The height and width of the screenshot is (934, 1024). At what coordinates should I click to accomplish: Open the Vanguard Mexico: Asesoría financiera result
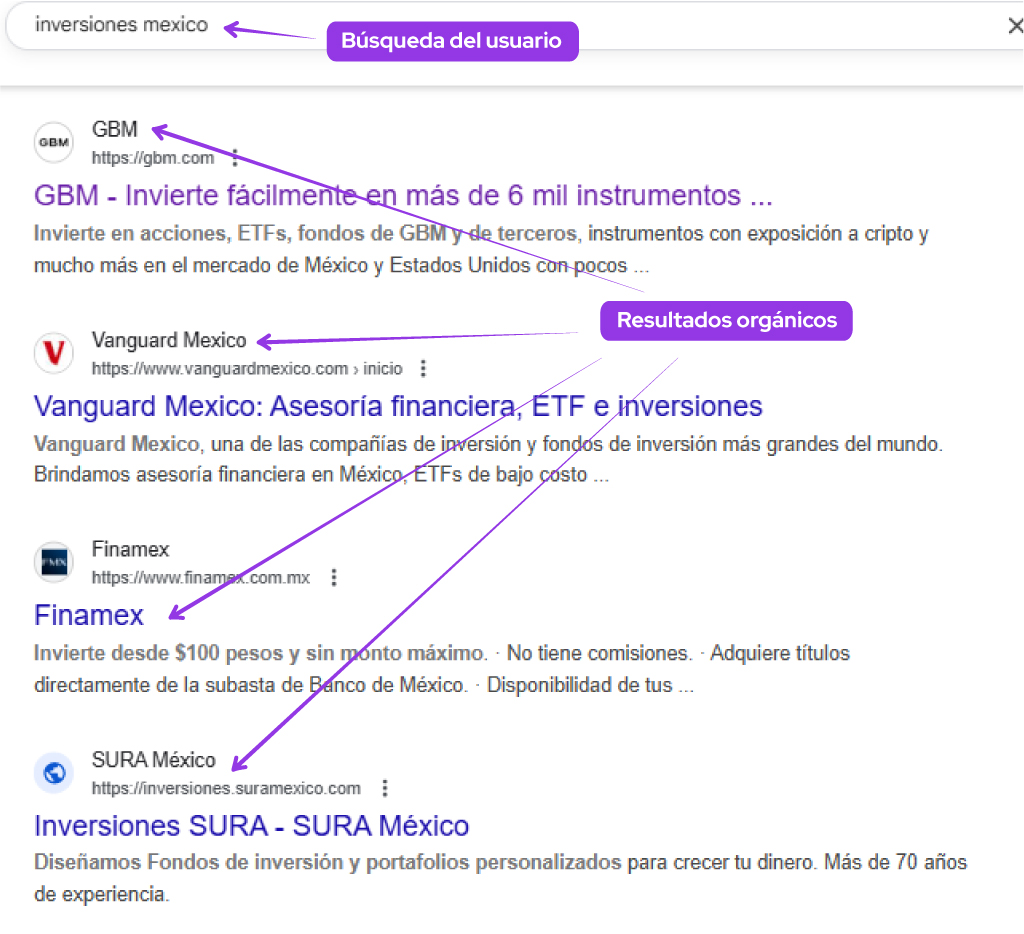[x=398, y=406]
